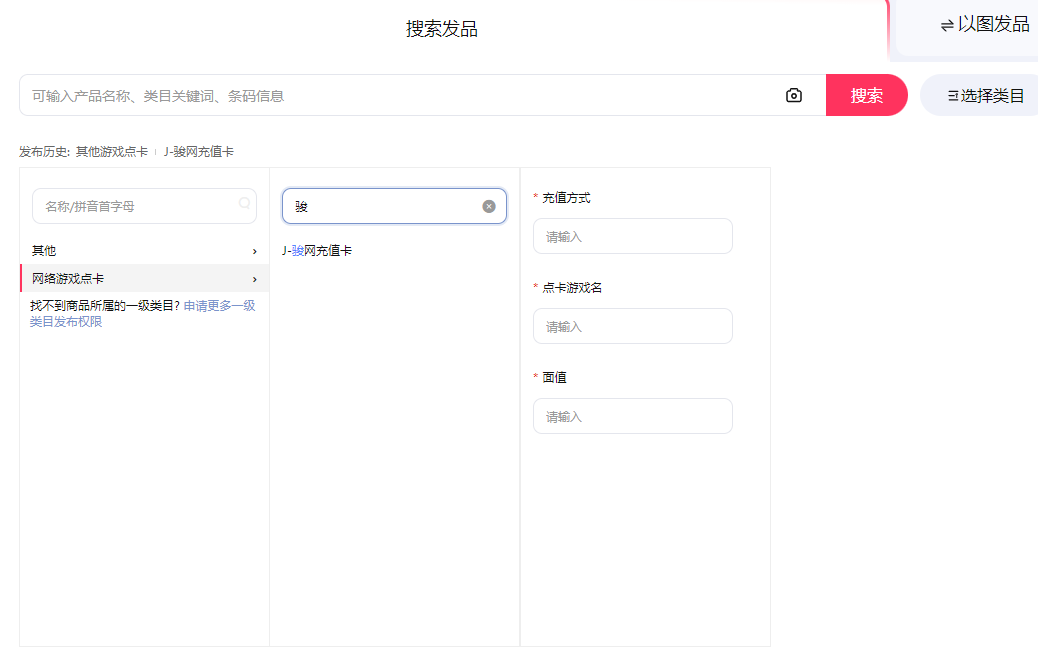The height and width of the screenshot is (658, 1038).
Task: Click magnifier icon in 名称/拼音首字母 box
Action: pos(244,204)
